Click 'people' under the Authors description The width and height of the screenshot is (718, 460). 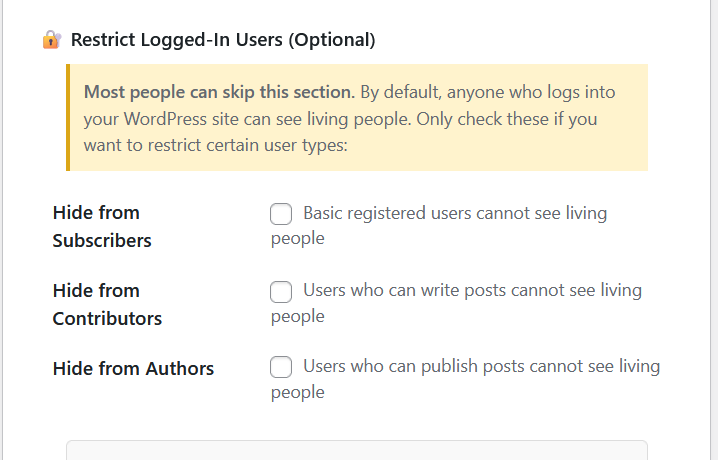pos(297,392)
